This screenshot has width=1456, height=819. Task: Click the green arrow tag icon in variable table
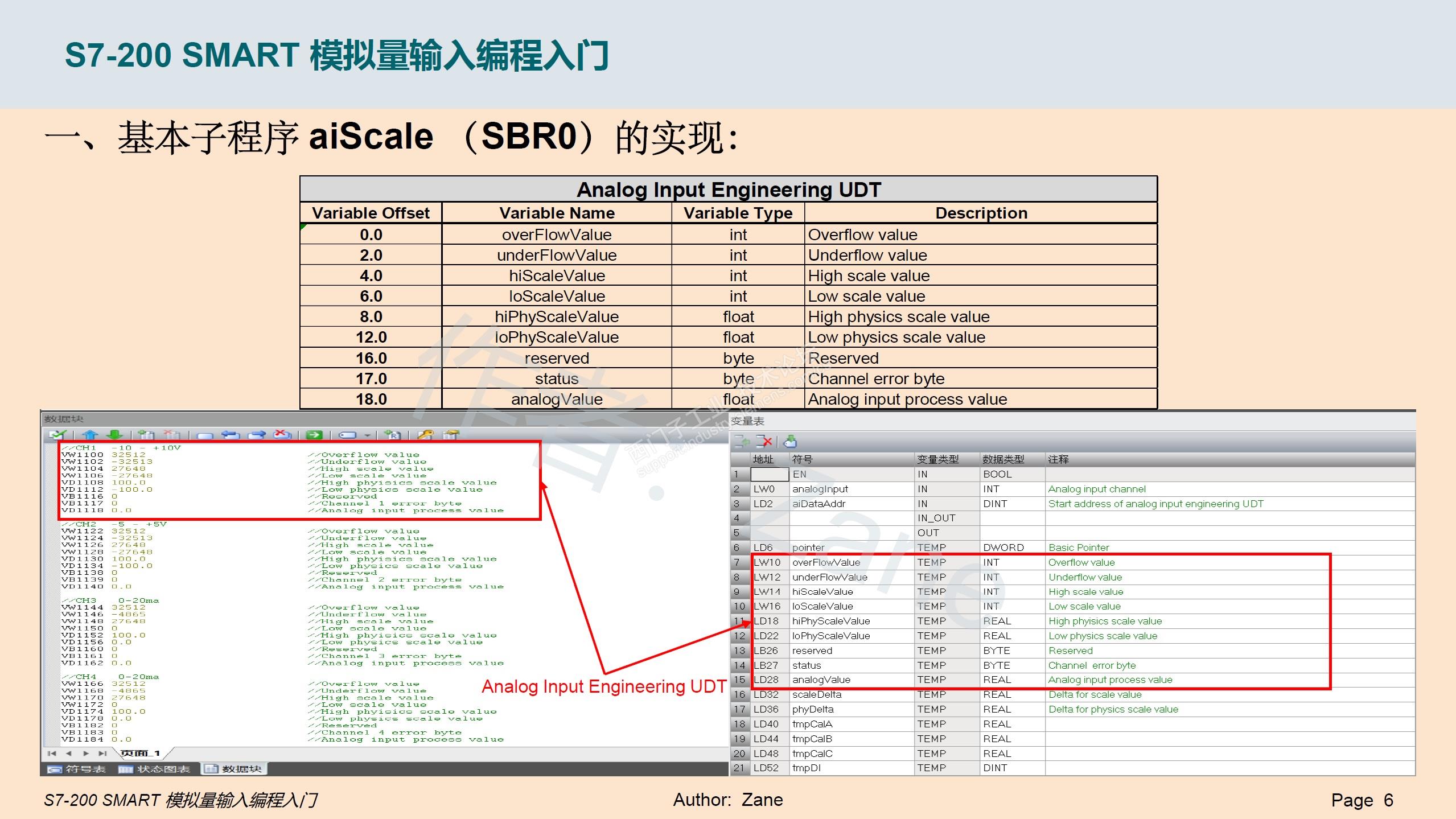pos(790,442)
